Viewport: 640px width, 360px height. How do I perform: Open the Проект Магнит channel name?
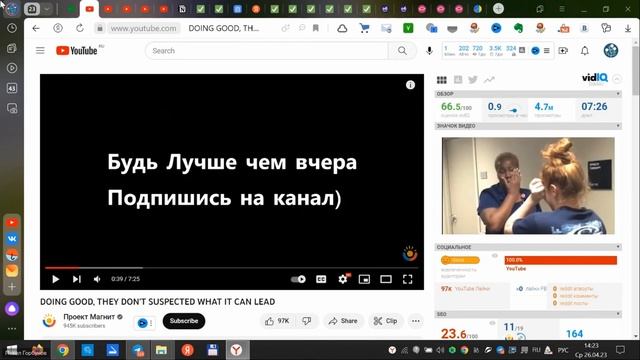[x=89, y=317]
